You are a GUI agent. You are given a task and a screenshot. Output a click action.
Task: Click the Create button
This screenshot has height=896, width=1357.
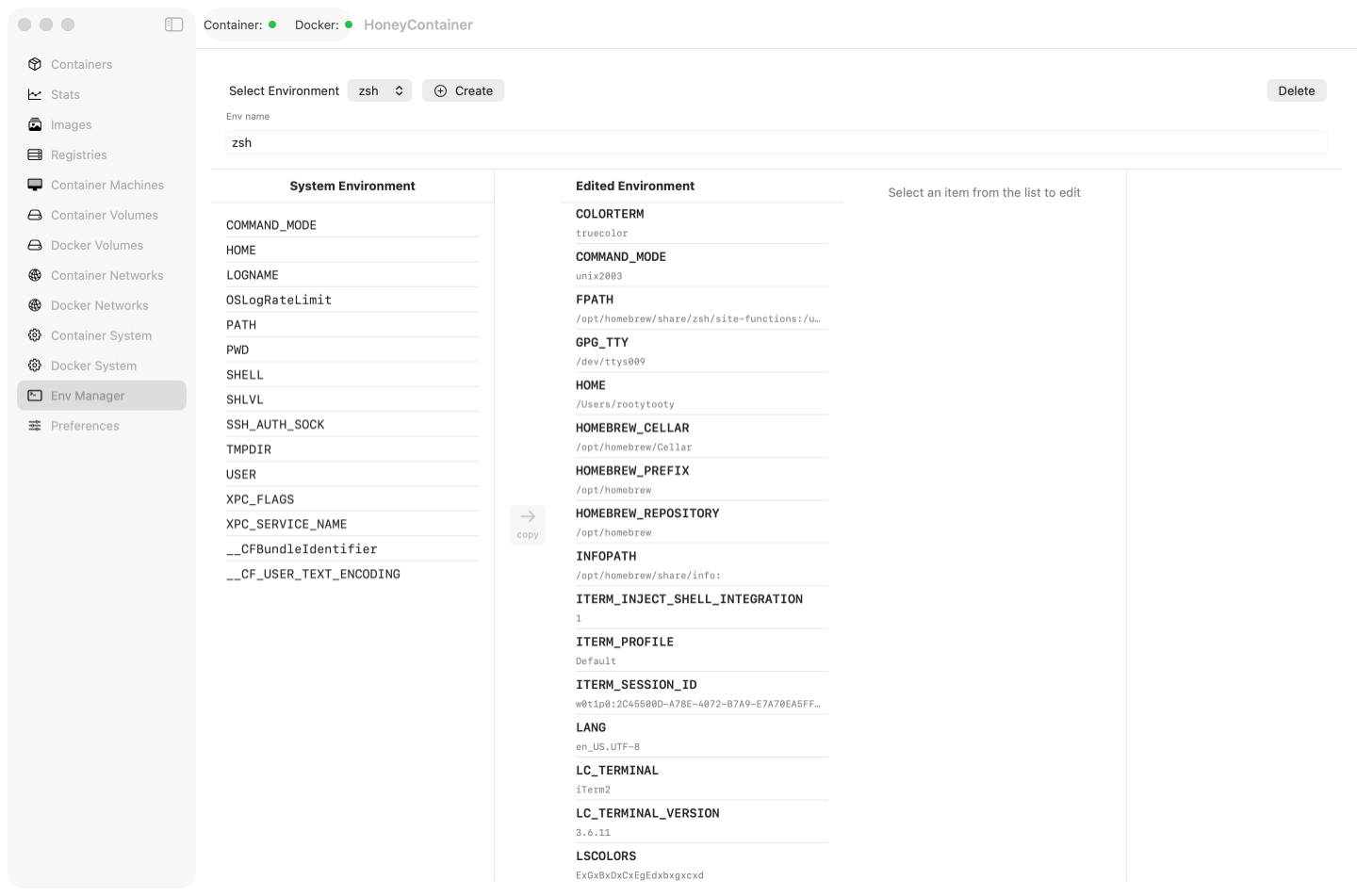(463, 90)
